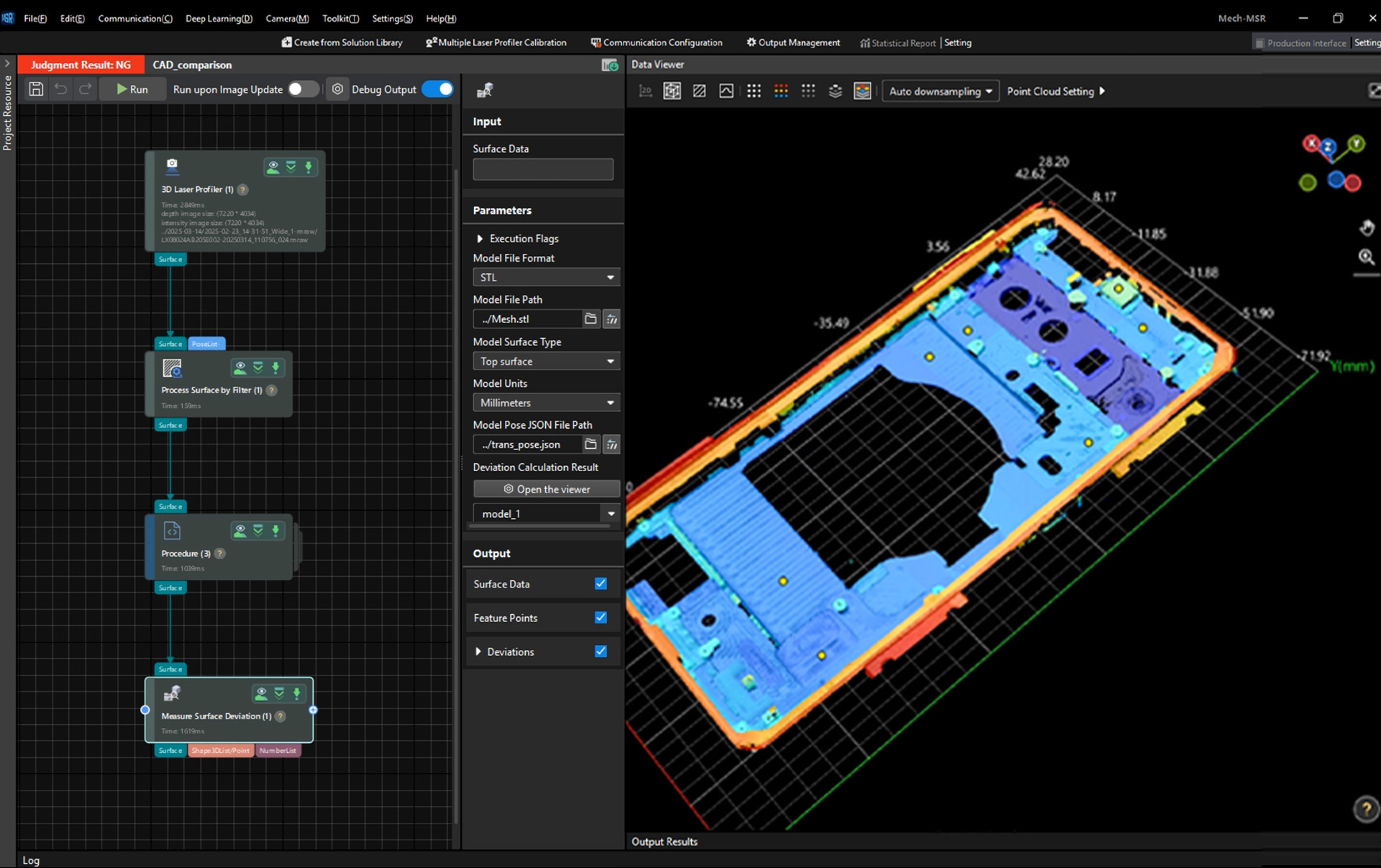Click the layers icon in Data Viewer toolbar
Screen dimensions: 1381x868
pyautogui.click(x=835, y=91)
